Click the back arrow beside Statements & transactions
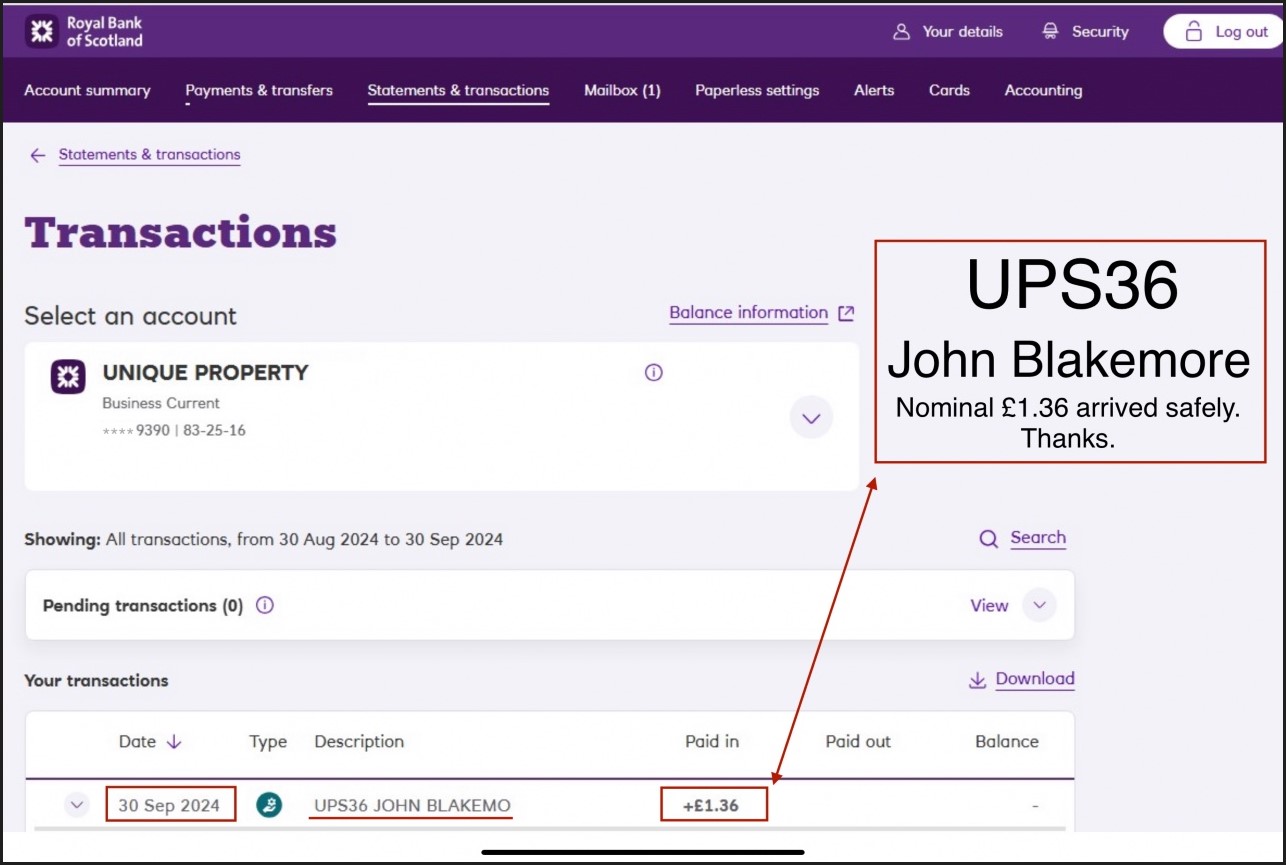 (38, 155)
